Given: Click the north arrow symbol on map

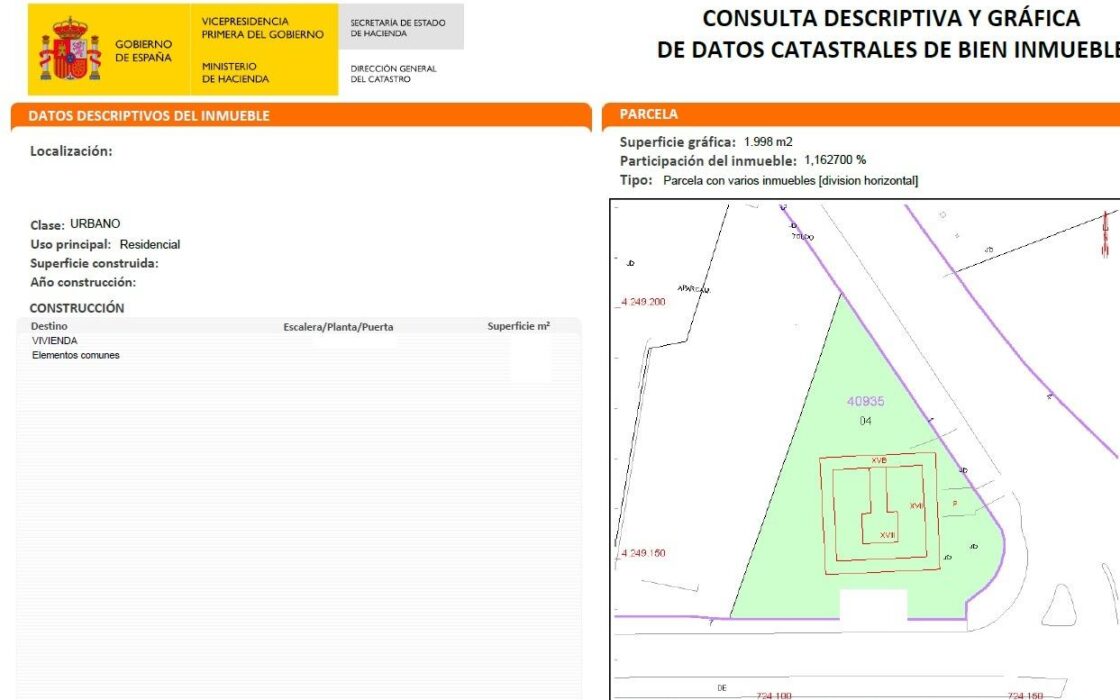Looking at the screenshot, I should tap(1107, 235).
